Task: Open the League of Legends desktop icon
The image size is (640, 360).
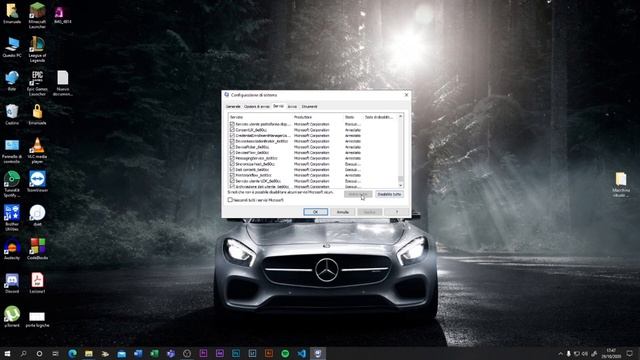Action: click(x=37, y=49)
